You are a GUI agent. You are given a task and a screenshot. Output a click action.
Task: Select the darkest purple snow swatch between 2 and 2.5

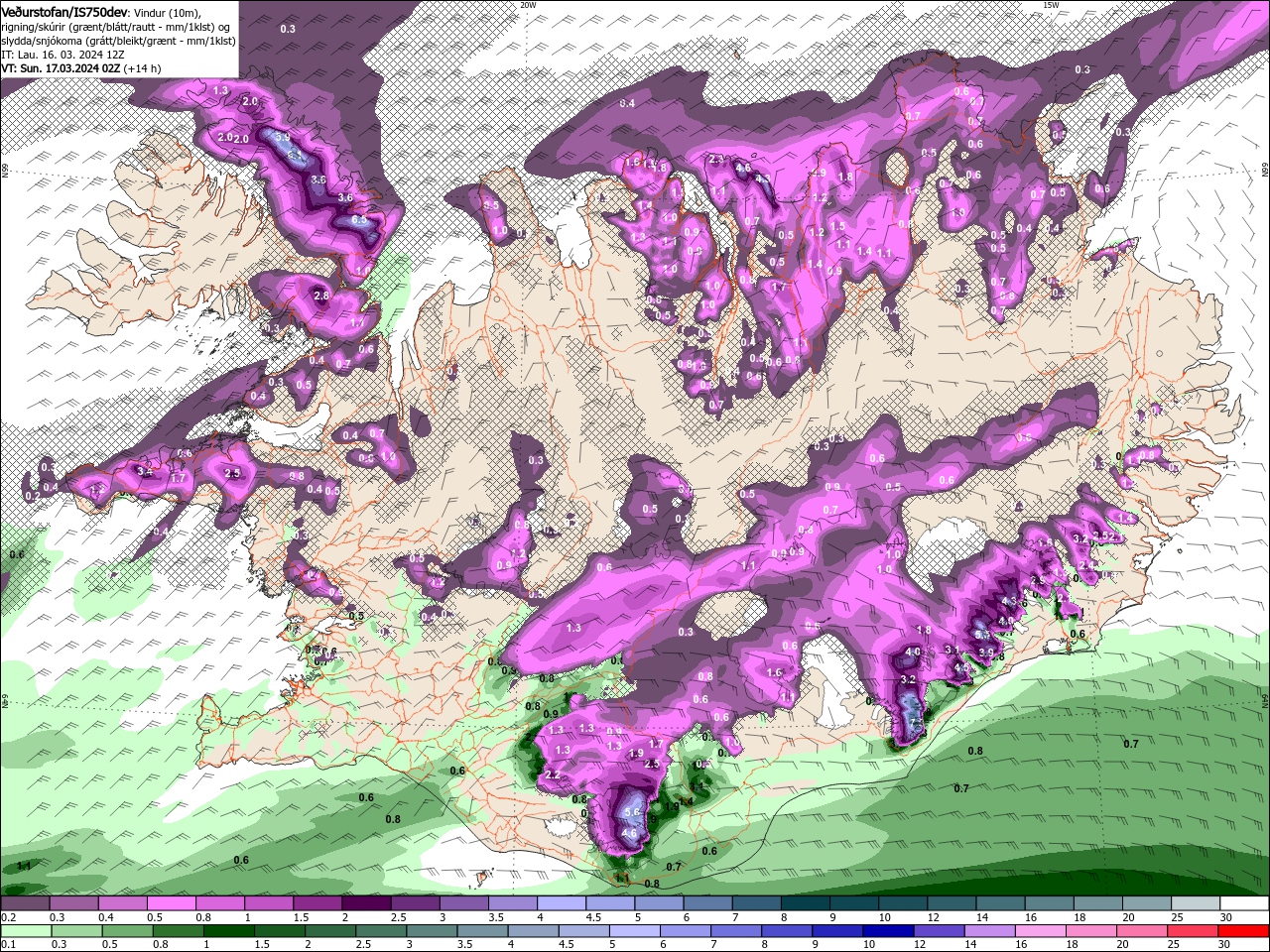click(x=366, y=903)
